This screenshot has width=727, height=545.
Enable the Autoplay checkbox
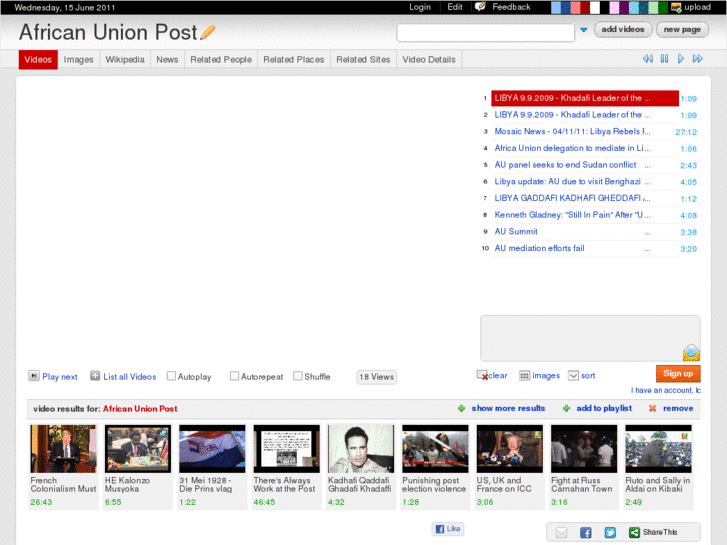coord(171,376)
